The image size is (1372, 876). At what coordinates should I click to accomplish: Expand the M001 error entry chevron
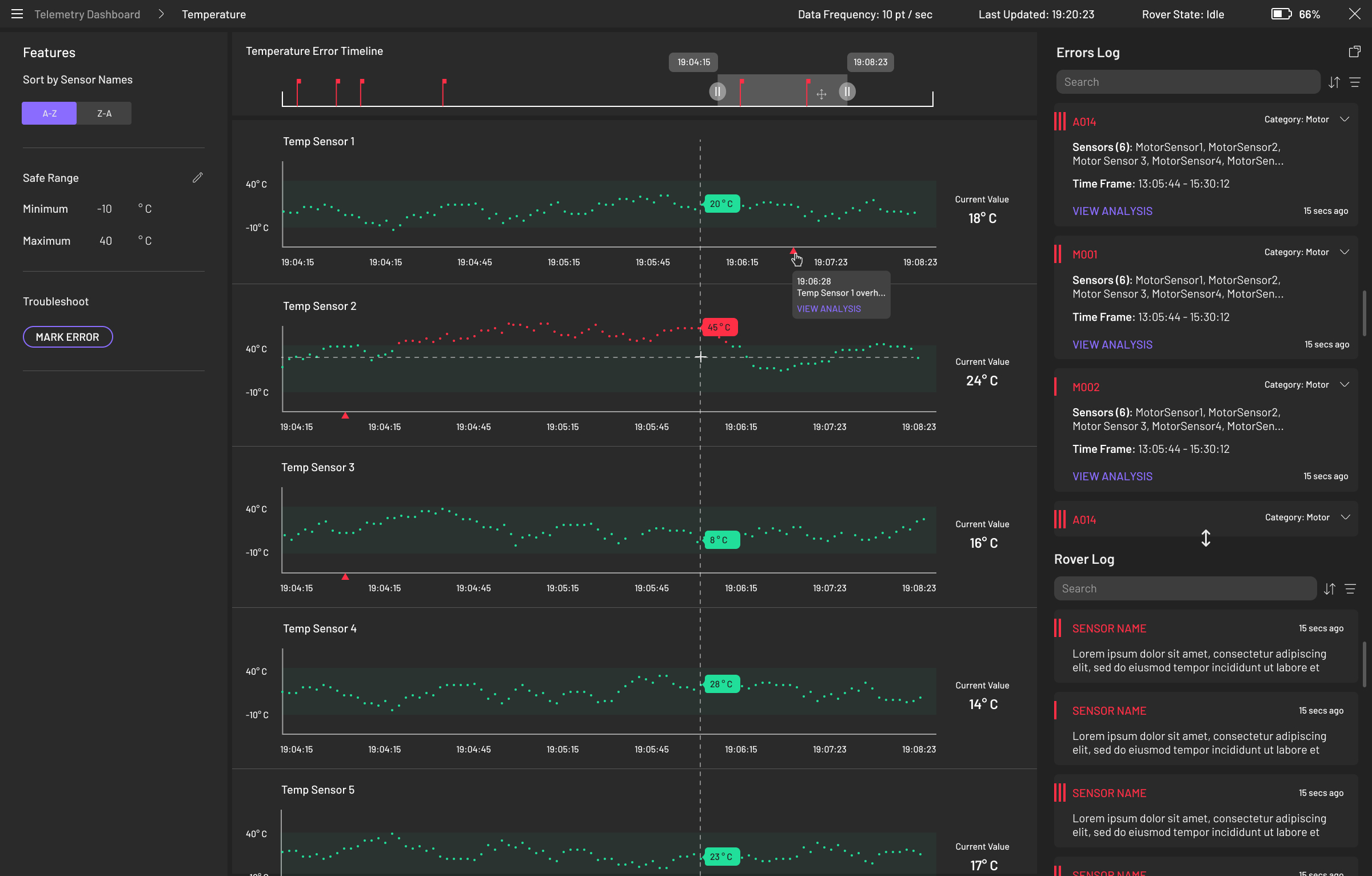(x=1345, y=252)
